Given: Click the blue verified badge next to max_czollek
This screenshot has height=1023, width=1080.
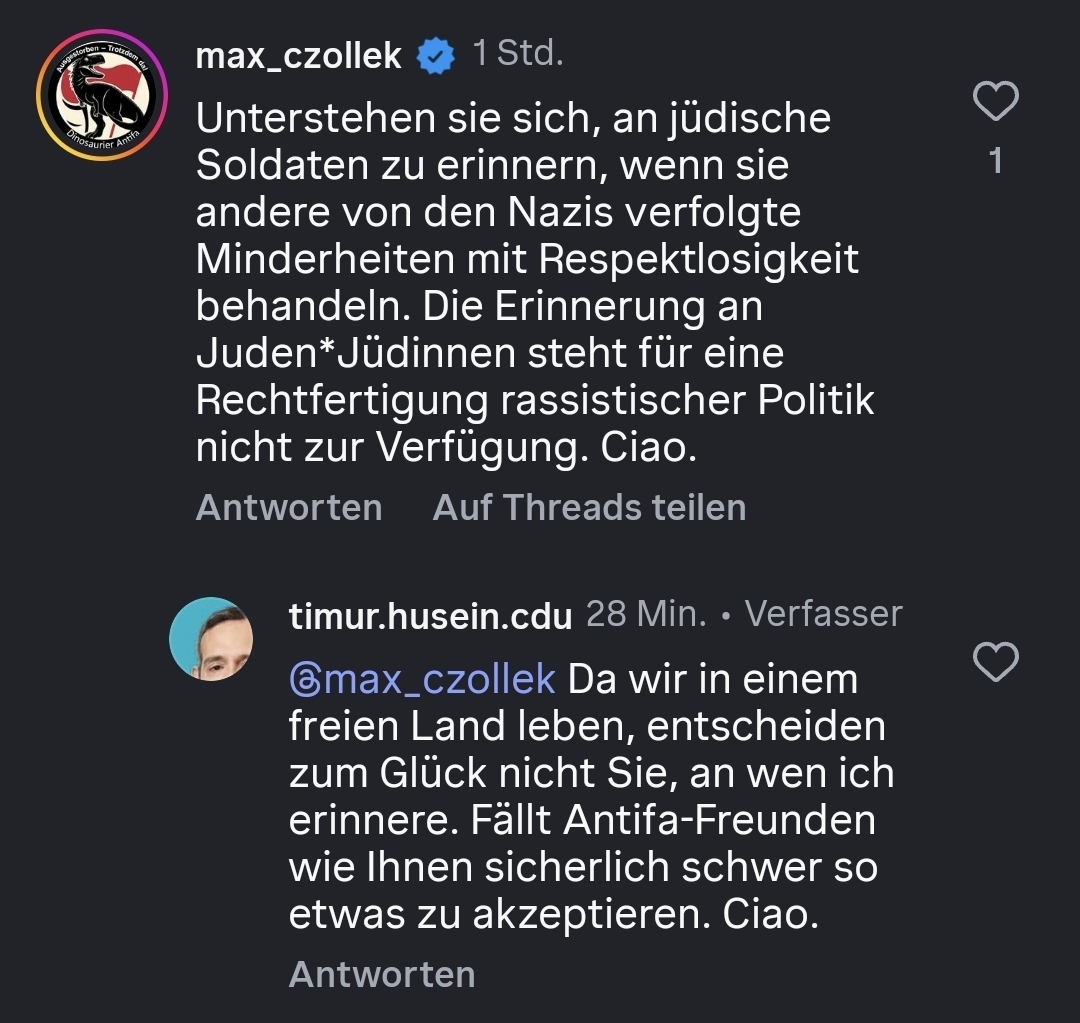Looking at the screenshot, I should (434, 56).
